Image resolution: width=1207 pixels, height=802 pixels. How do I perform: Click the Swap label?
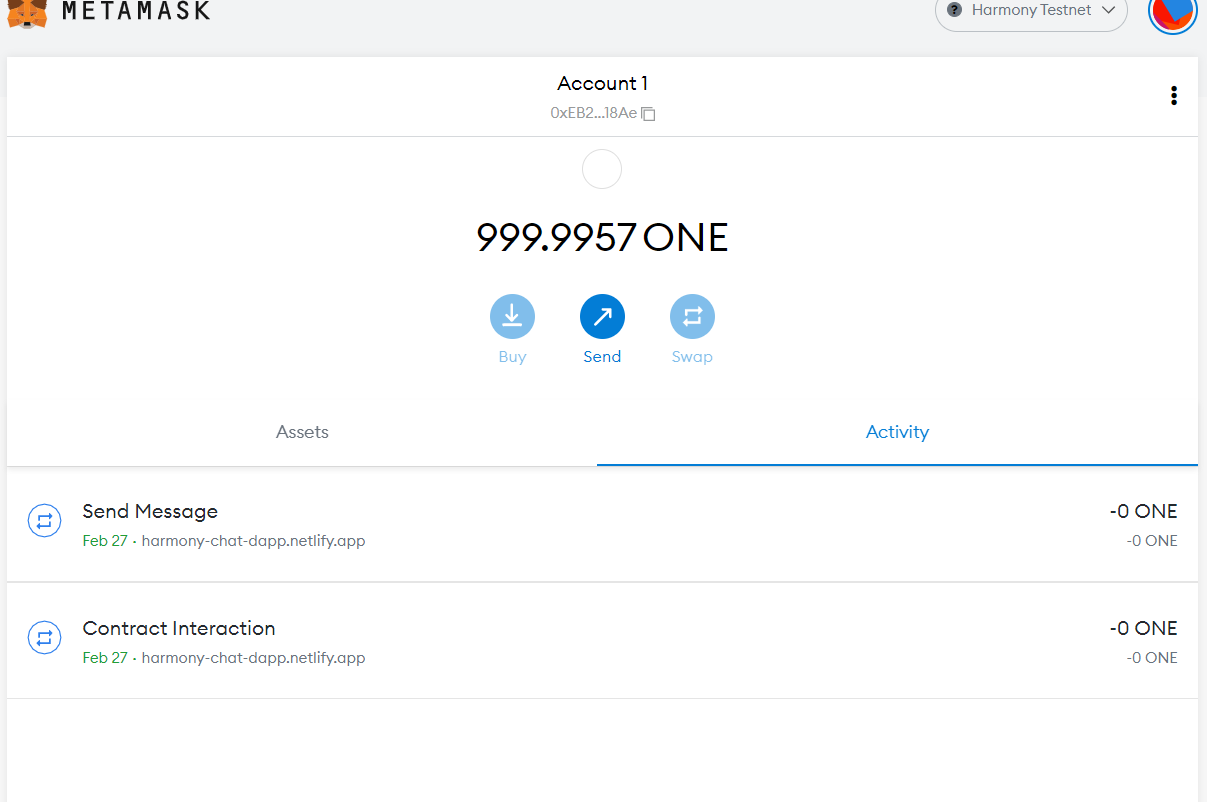pos(692,357)
